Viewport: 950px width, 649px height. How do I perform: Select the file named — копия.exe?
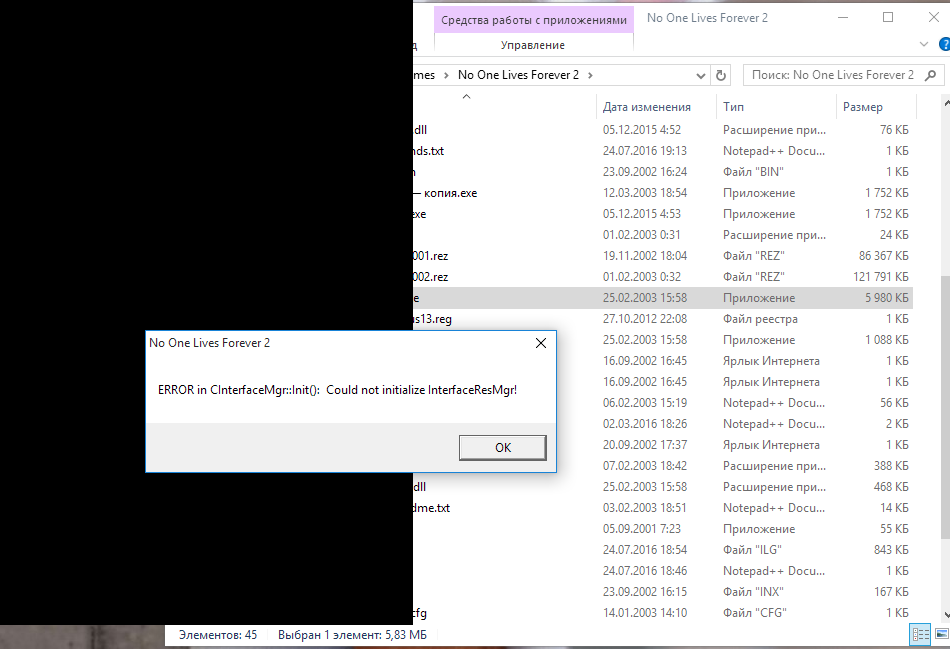pos(445,193)
